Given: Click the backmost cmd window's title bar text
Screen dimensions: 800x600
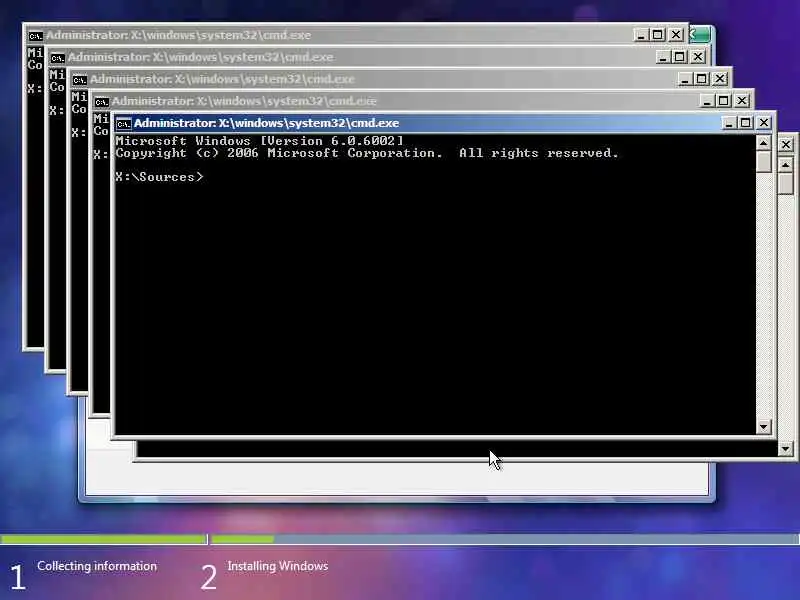Looking at the screenshot, I should pyautogui.click(x=178, y=35).
